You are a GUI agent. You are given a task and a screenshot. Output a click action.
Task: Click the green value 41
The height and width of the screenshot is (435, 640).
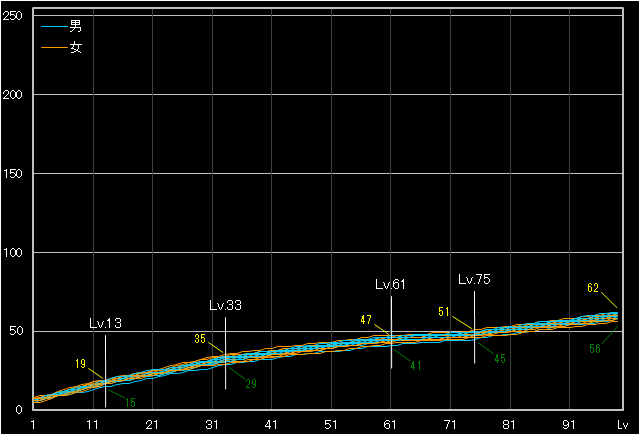point(416,366)
